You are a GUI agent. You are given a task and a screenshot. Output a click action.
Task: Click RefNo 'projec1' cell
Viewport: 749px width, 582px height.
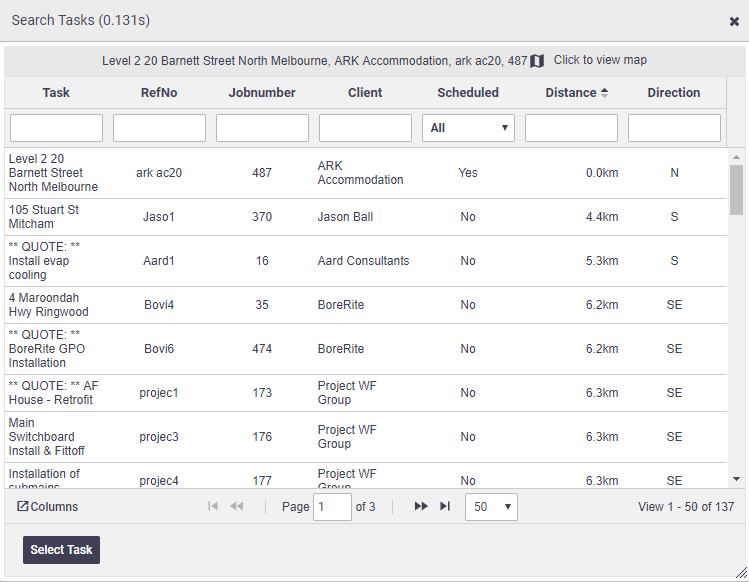coord(159,393)
